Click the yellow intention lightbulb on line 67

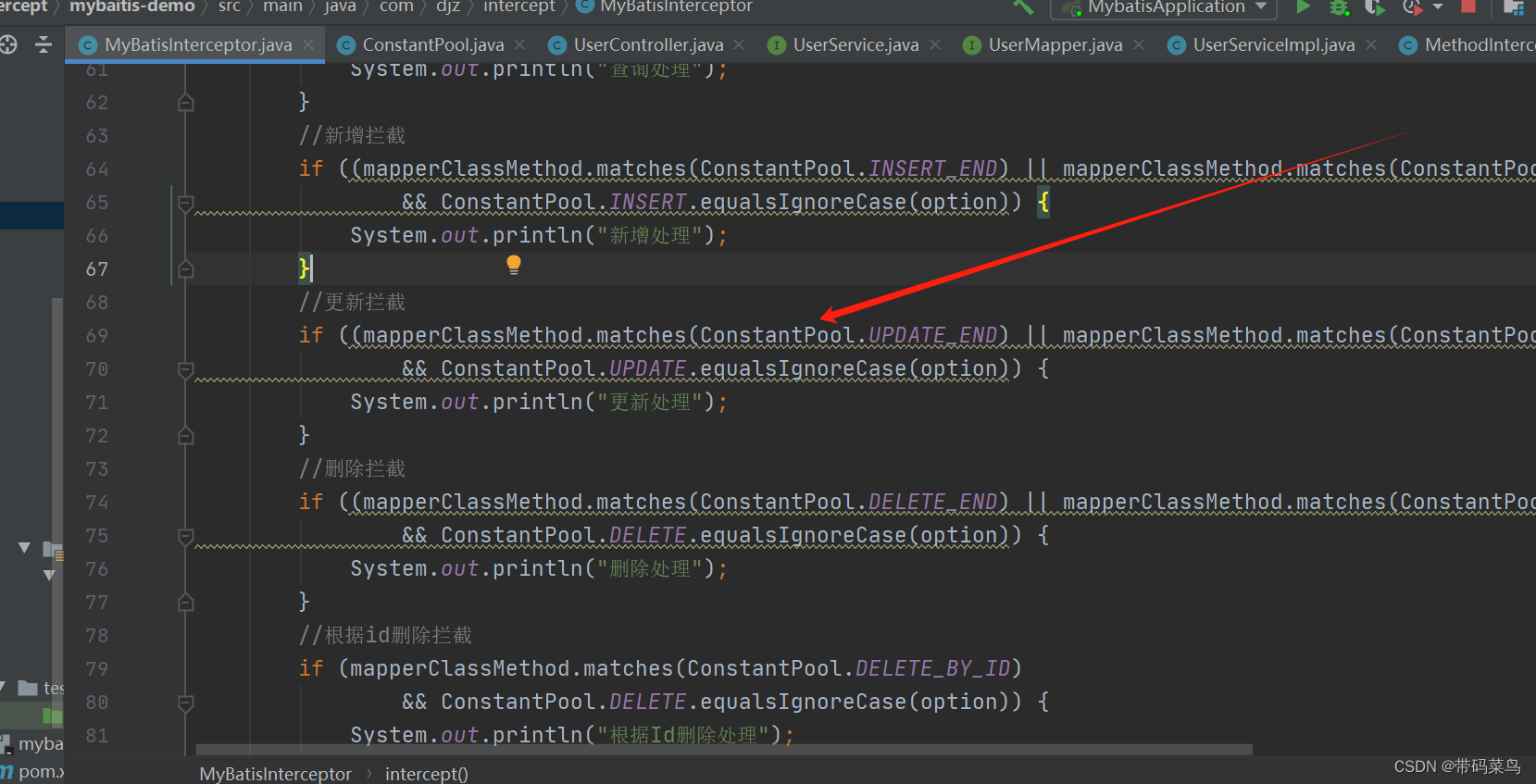(514, 266)
